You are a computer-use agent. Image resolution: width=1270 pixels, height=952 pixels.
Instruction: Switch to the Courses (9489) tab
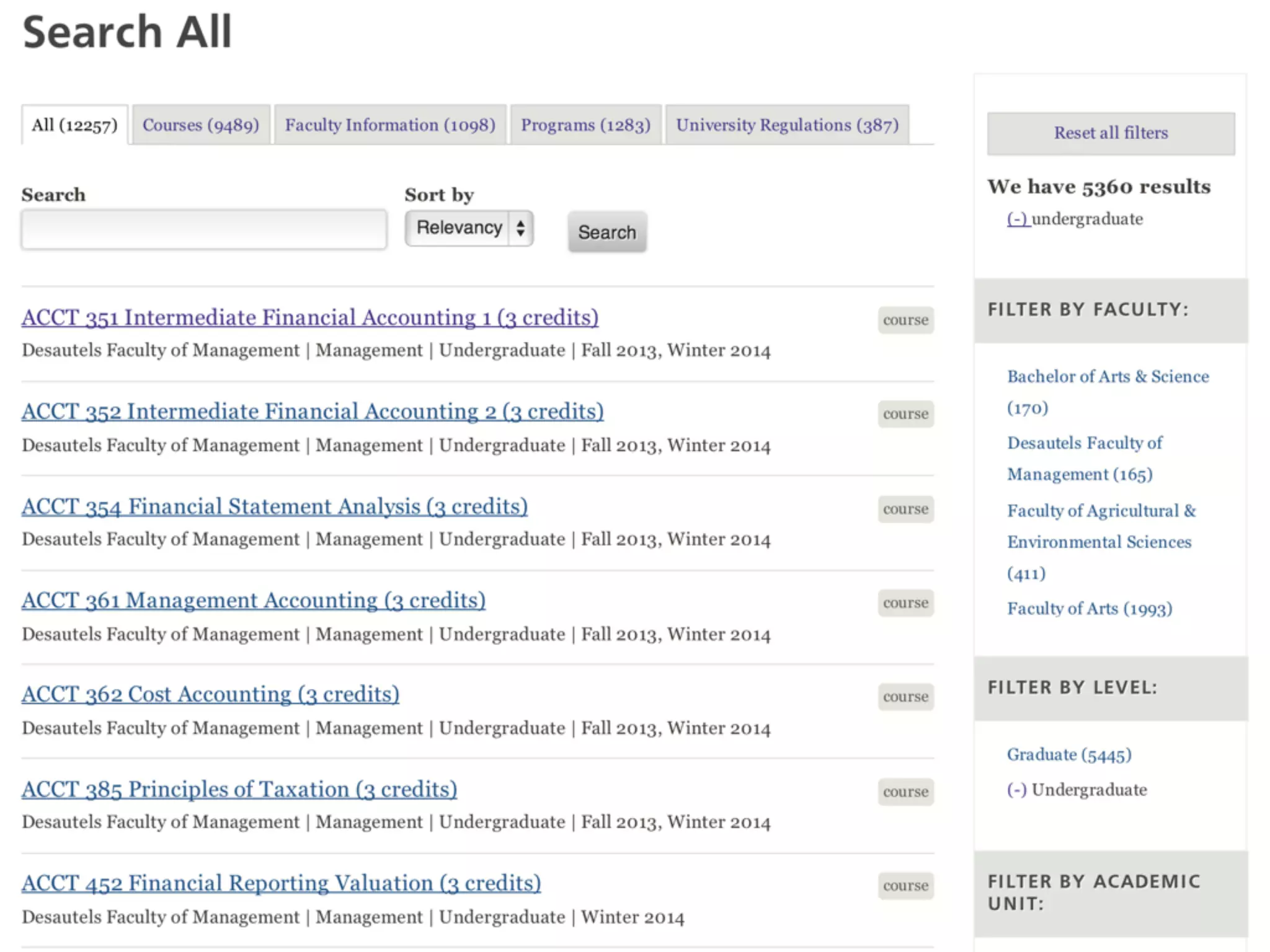click(200, 125)
